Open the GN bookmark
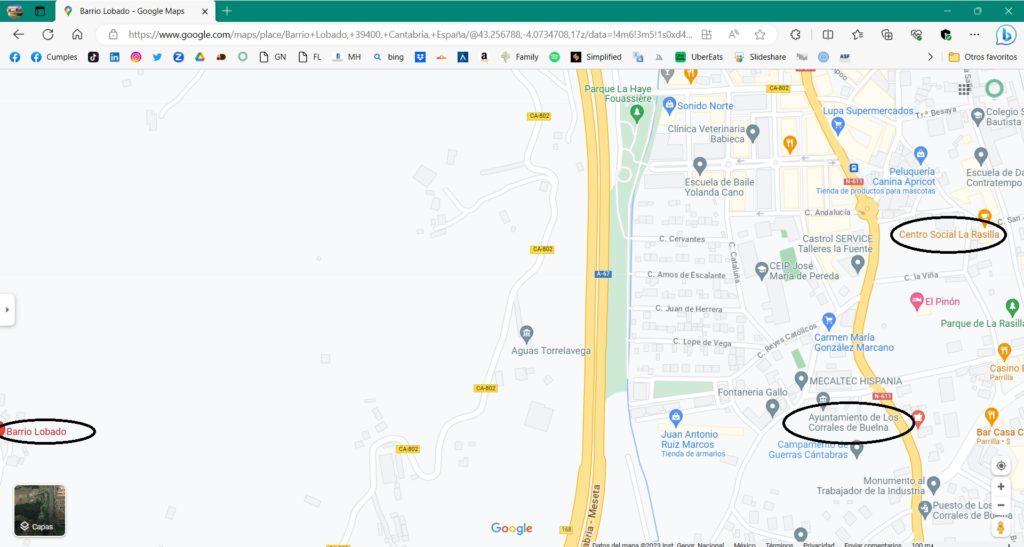This screenshot has width=1024, height=547. click(273, 57)
